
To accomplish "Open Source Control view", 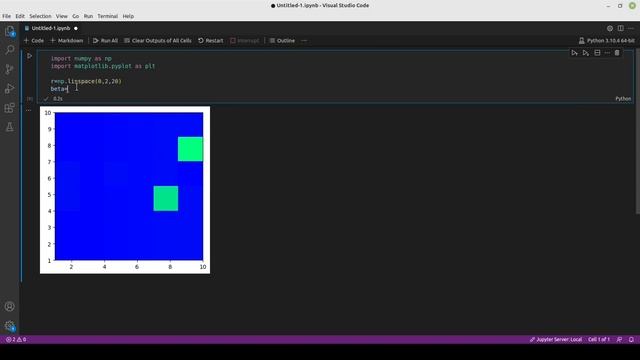I will tap(9, 69).
